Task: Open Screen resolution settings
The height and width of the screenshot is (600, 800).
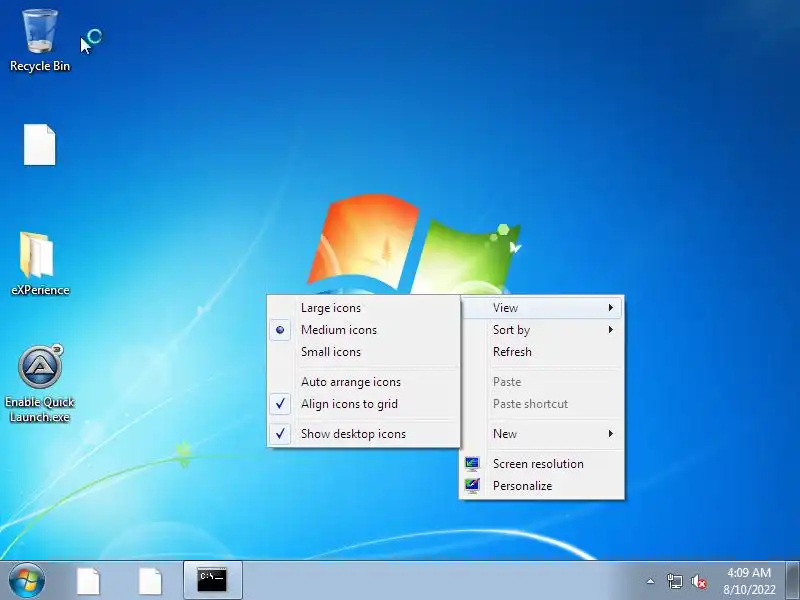Action: coord(542,464)
